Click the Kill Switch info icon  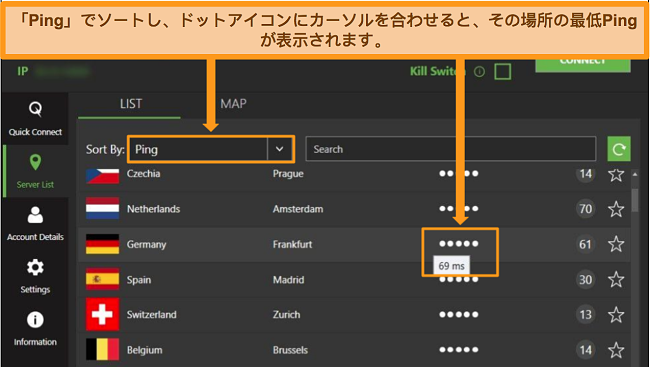(479, 72)
